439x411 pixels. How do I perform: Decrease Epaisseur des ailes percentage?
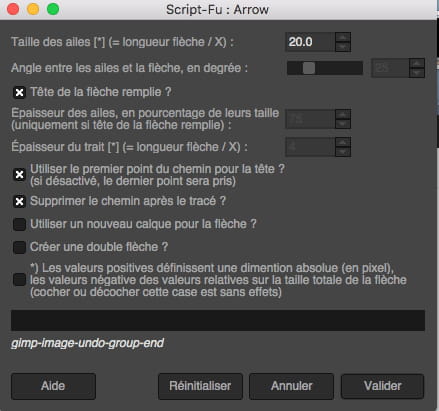pyautogui.click(x=343, y=124)
